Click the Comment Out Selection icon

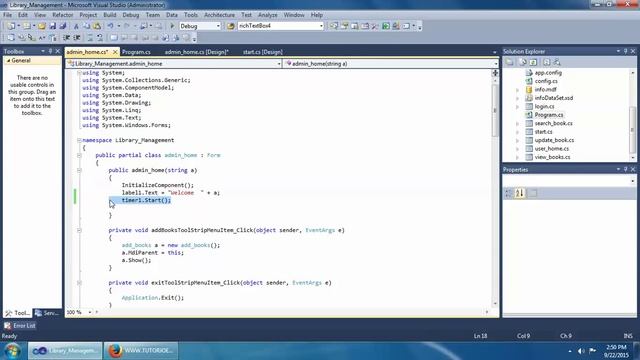click(x=90, y=38)
